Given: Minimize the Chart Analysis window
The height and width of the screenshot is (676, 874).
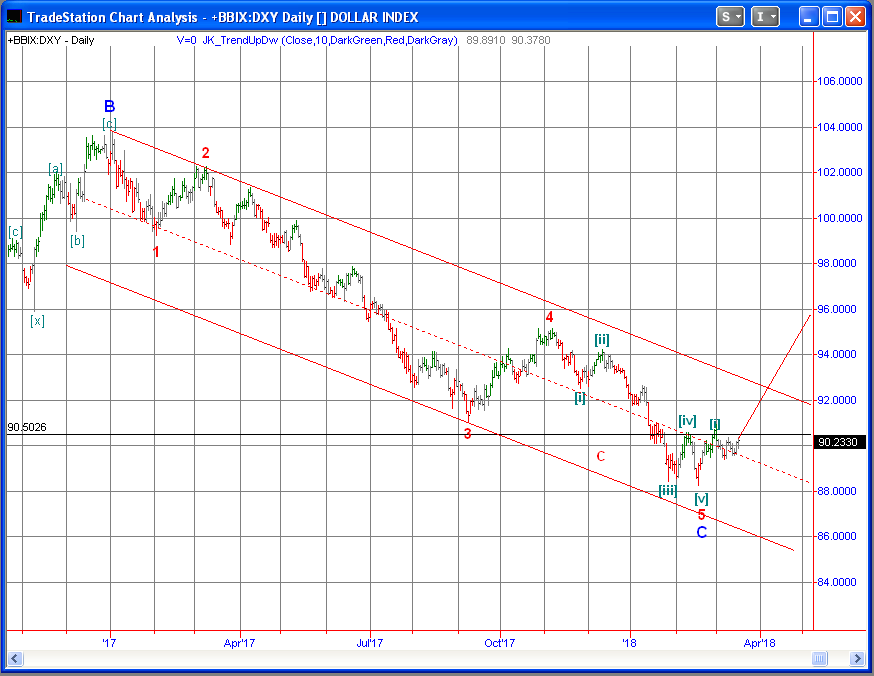Looking at the screenshot, I should (808, 17).
